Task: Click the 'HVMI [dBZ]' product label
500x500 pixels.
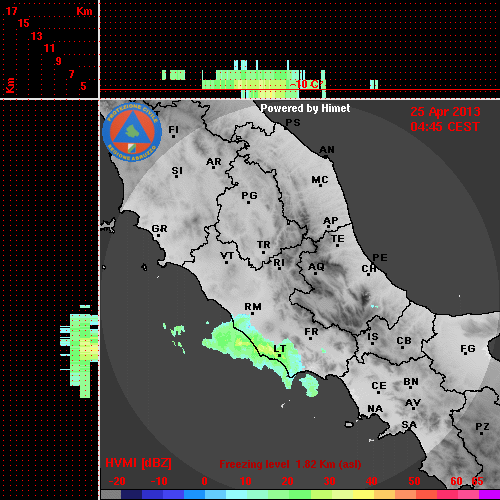Action: tap(138, 463)
